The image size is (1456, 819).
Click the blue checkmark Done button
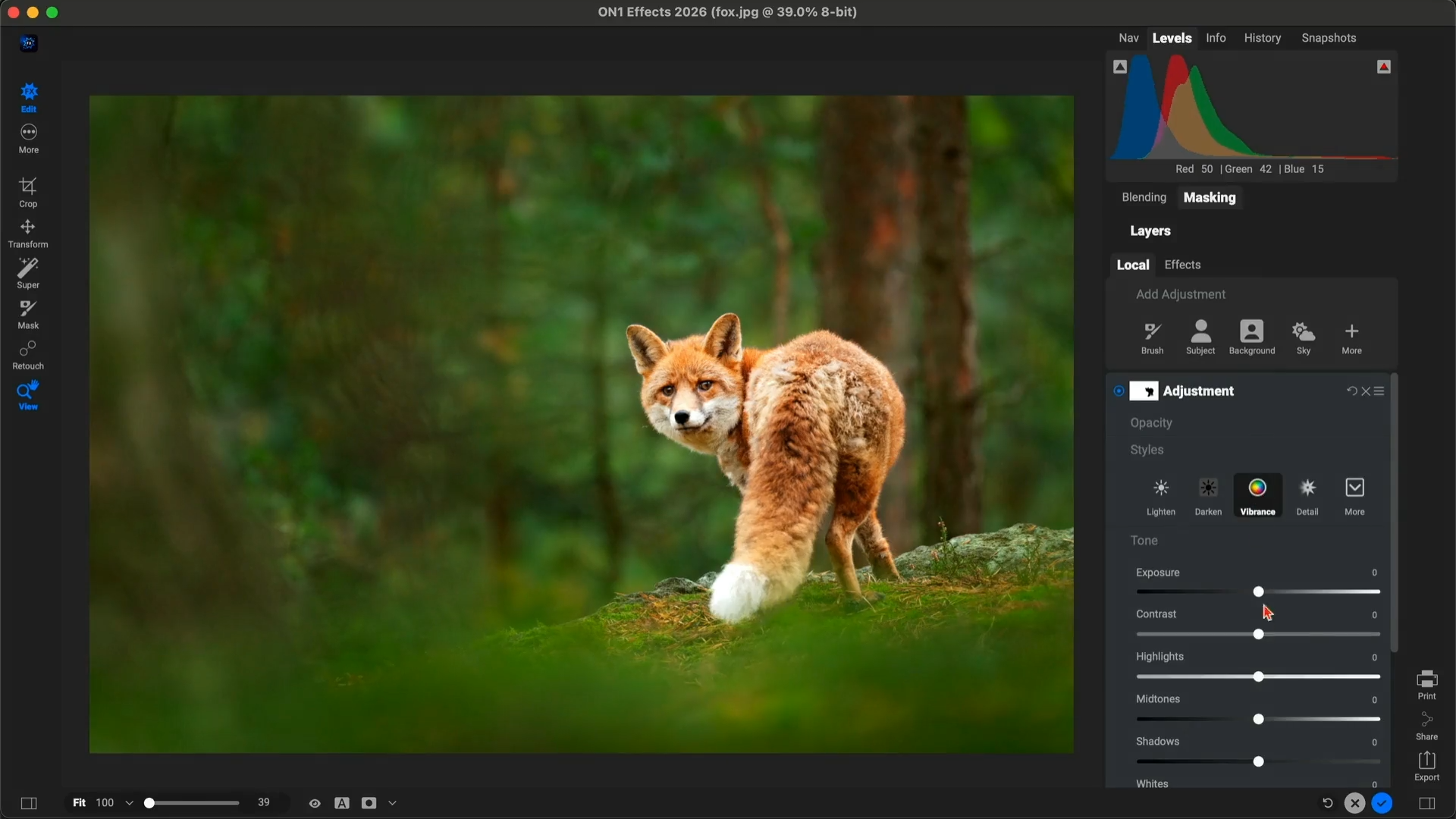point(1382,803)
